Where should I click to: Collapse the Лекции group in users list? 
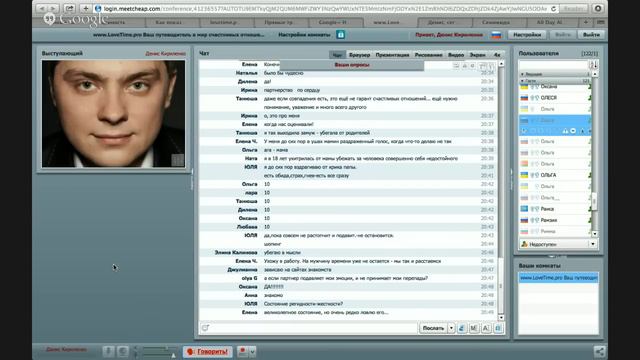pos(555,74)
